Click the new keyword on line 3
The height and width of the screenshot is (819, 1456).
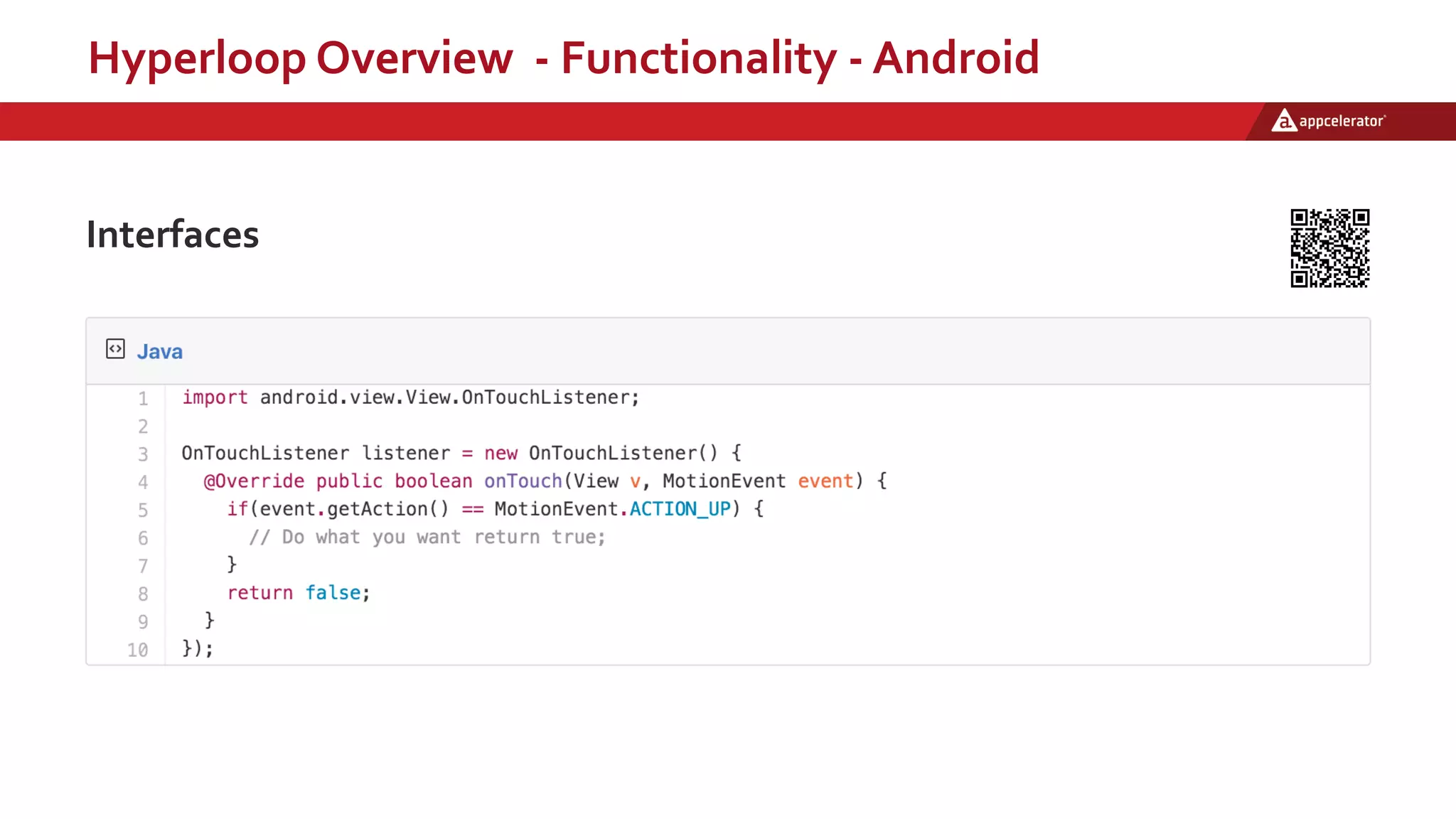pos(500,454)
